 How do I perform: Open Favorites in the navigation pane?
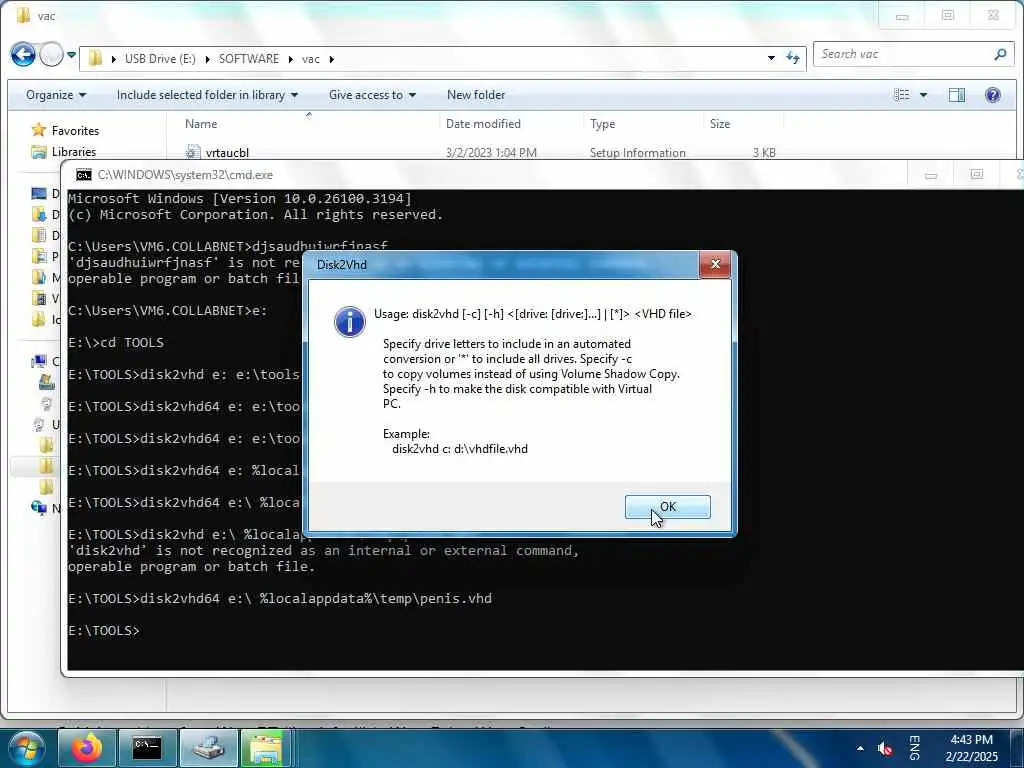pyautogui.click(x=75, y=131)
